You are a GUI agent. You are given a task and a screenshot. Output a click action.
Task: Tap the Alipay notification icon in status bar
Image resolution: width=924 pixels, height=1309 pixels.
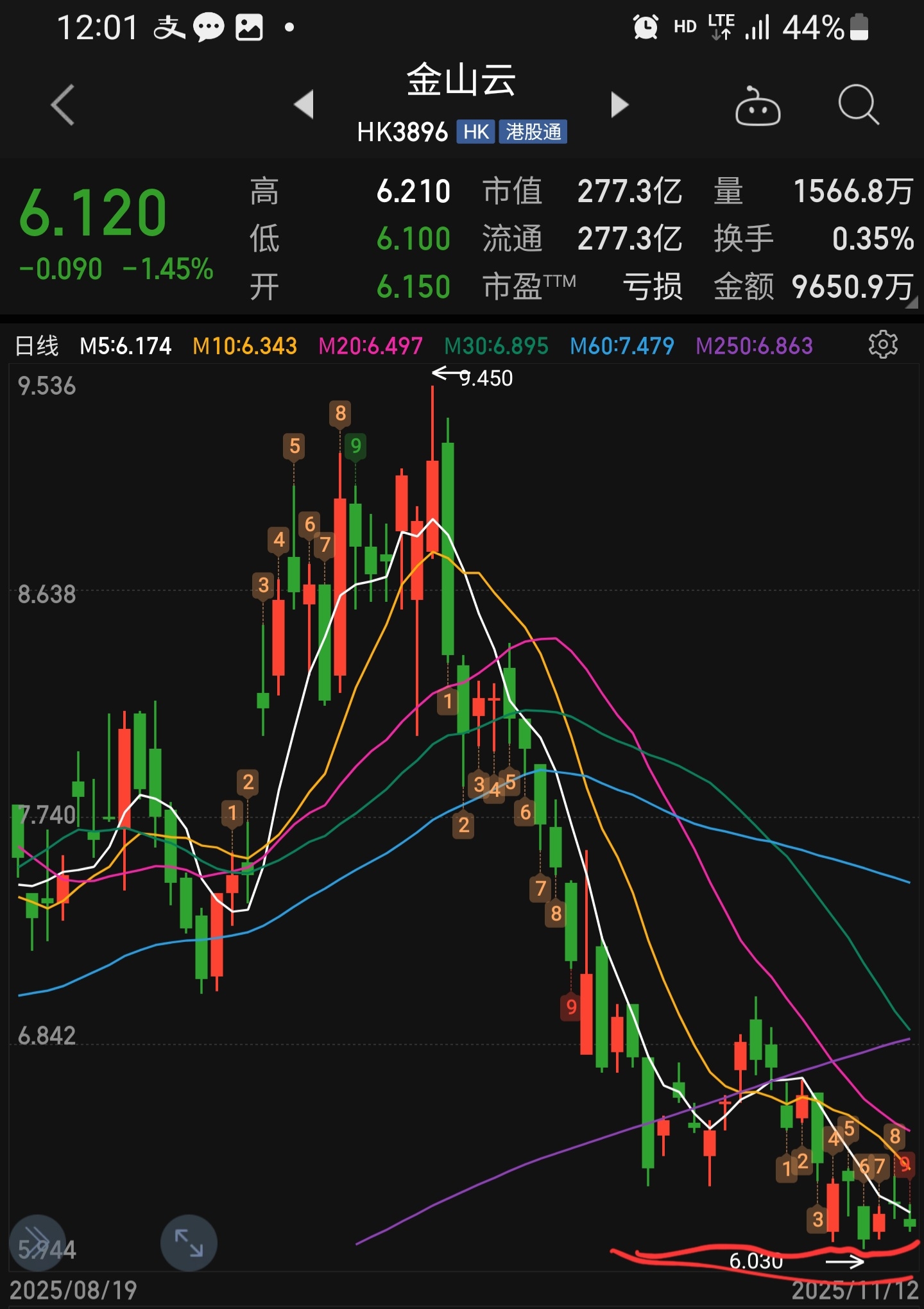[x=169, y=27]
